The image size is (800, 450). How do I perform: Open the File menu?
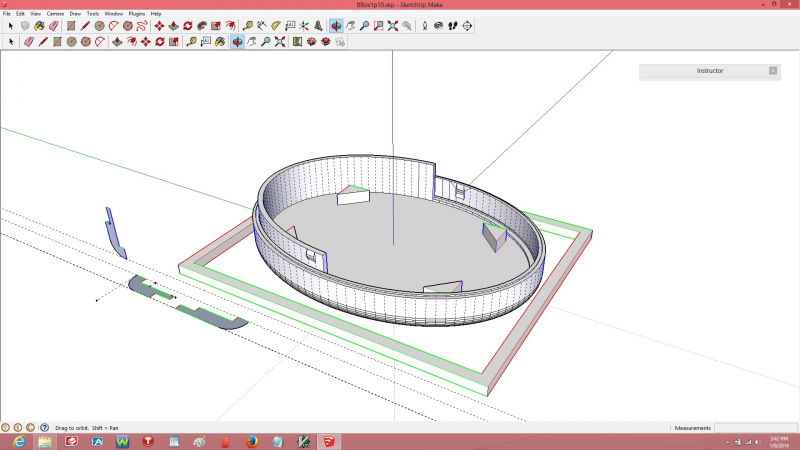6,13
